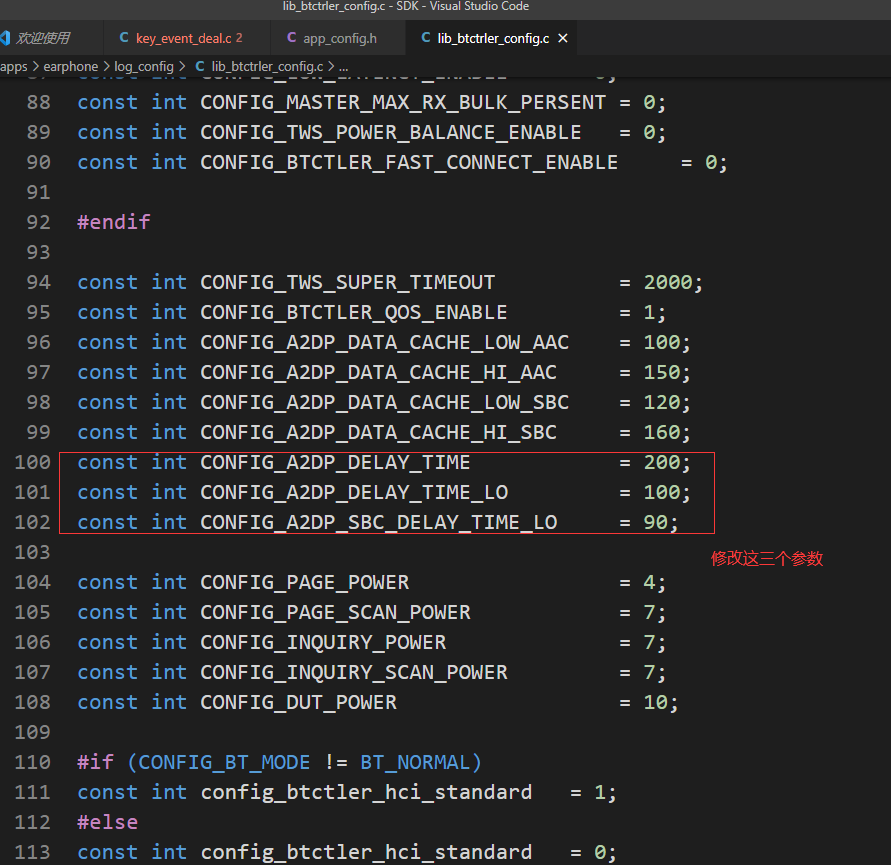Click the CONFIG_A2DP_SBC_DELAY_TIME_LO identifier
The width and height of the screenshot is (891, 865).
point(378,522)
